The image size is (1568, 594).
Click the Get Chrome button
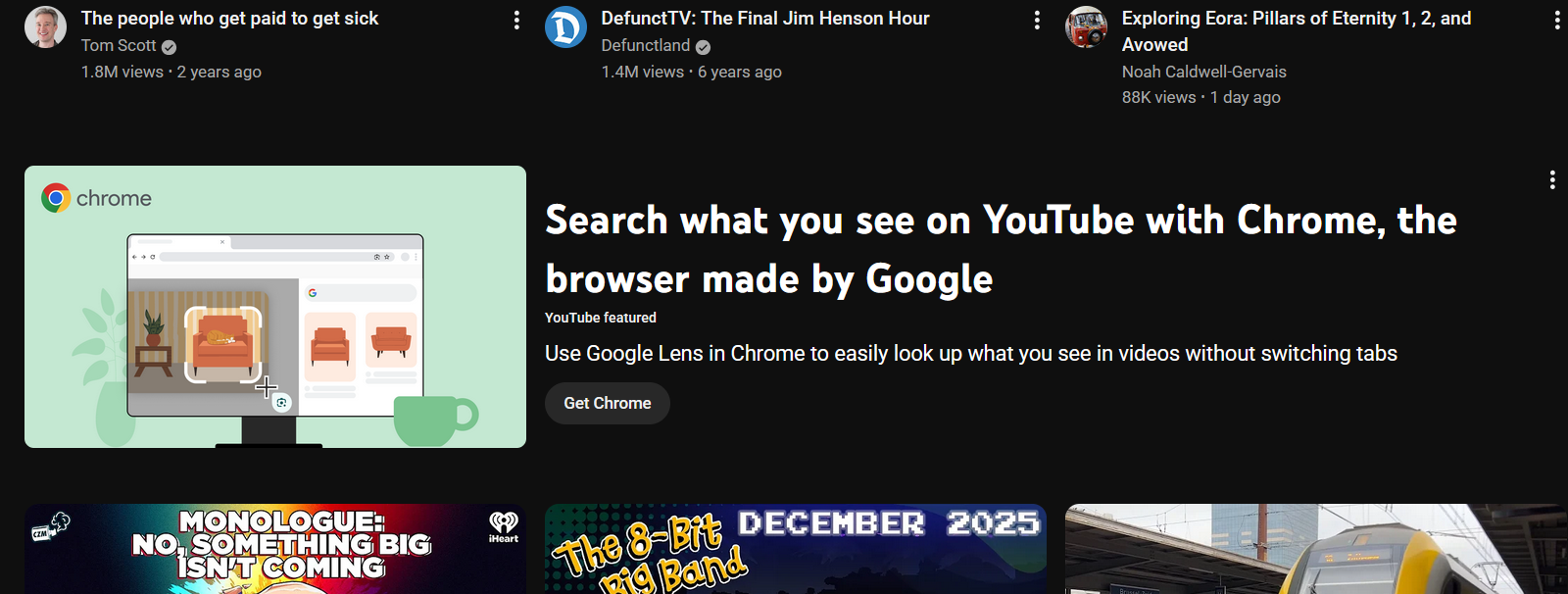(x=607, y=403)
